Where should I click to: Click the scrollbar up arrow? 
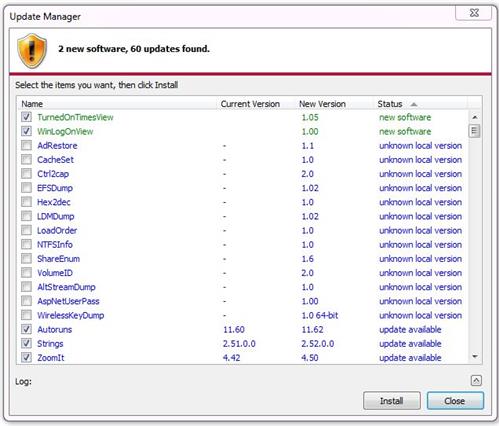(475, 117)
